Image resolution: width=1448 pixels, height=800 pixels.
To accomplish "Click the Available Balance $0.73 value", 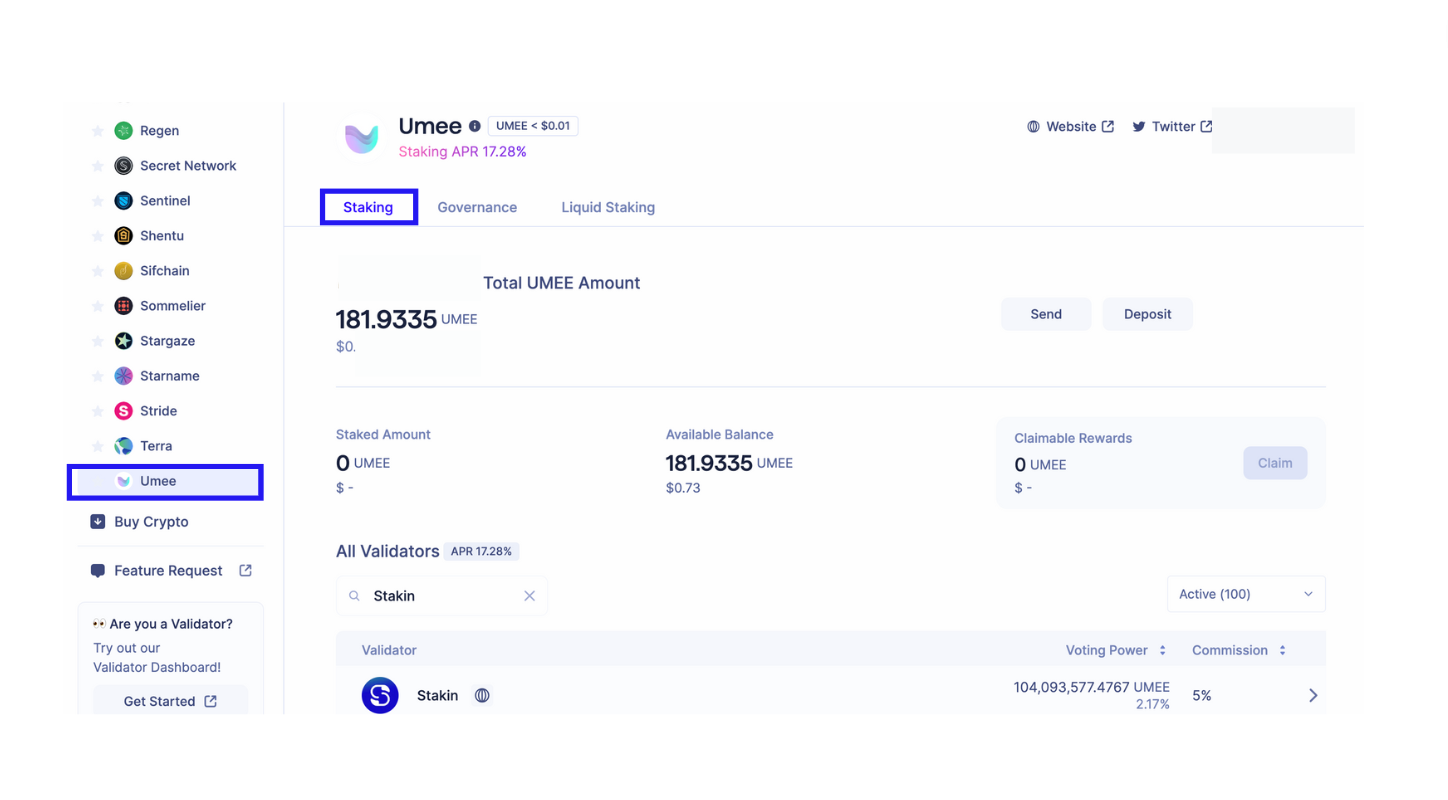I will tap(683, 488).
